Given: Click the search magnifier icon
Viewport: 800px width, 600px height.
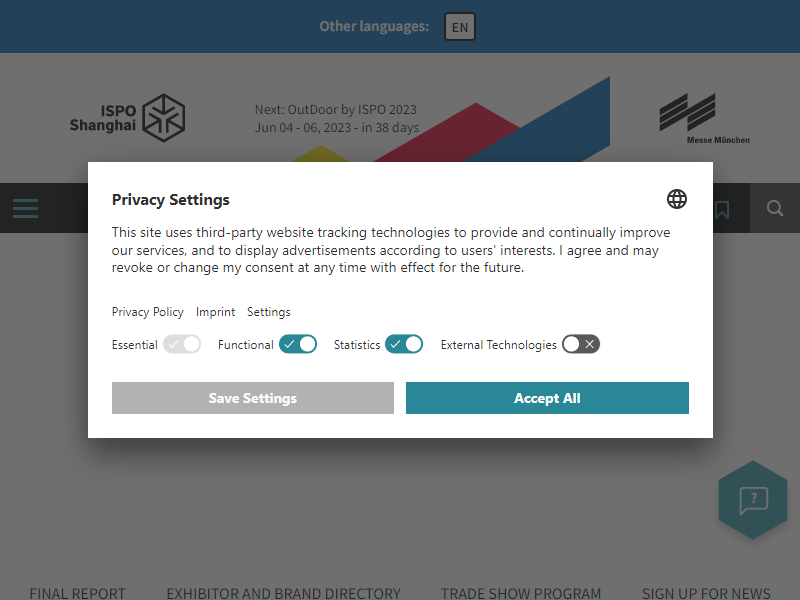Looking at the screenshot, I should click(775, 208).
